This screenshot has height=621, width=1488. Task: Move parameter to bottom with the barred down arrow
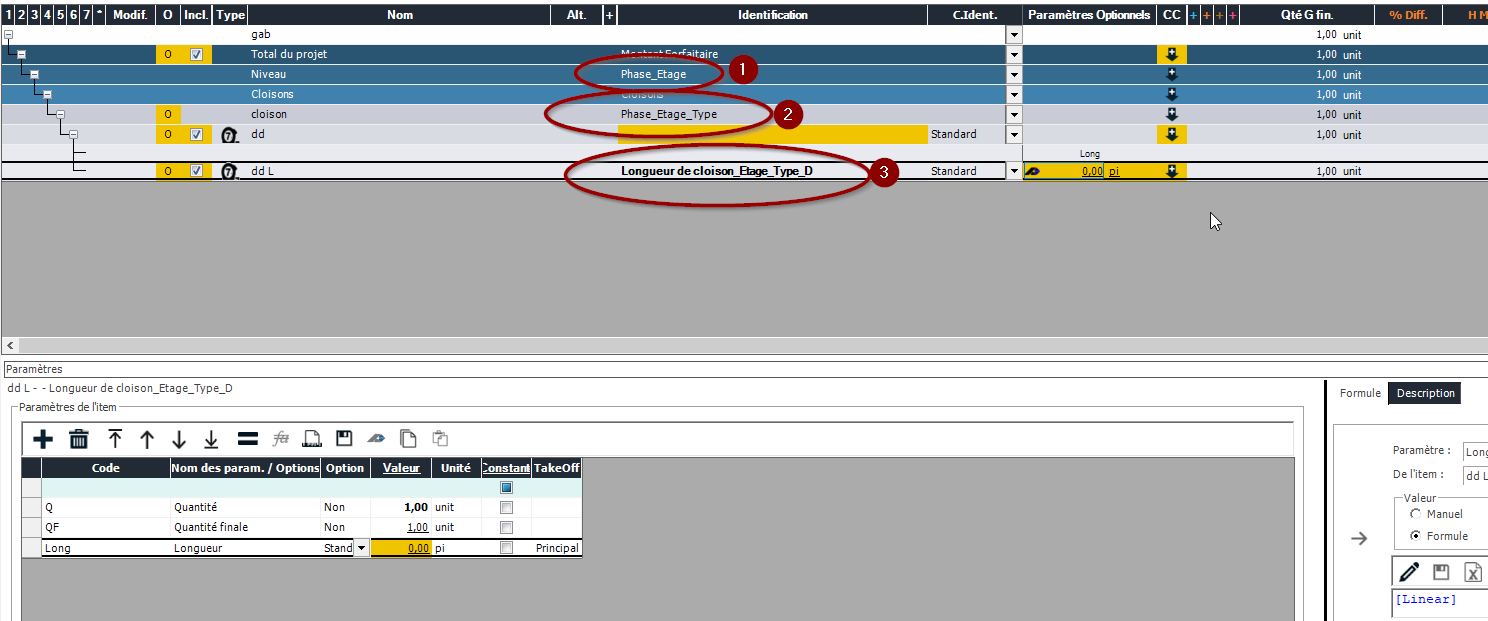[211, 439]
